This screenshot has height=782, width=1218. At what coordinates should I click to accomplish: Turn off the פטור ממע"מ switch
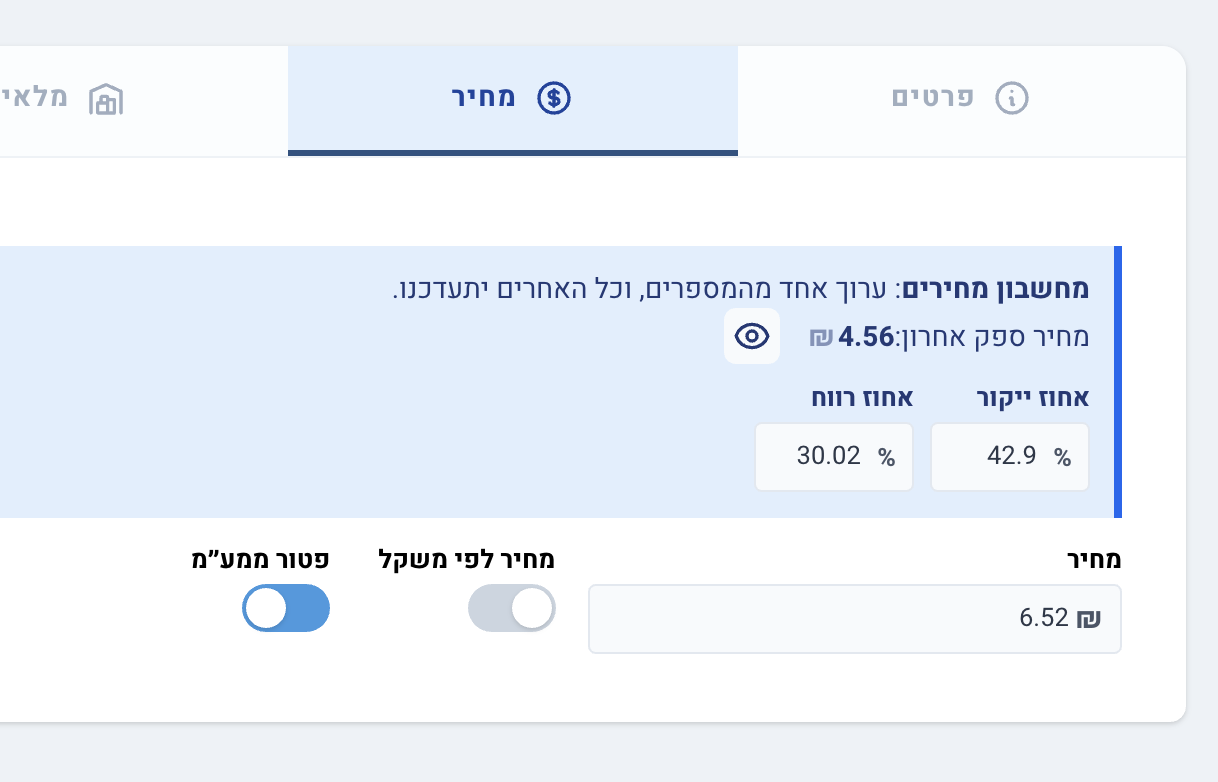pyautogui.click(x=286, y=608)
